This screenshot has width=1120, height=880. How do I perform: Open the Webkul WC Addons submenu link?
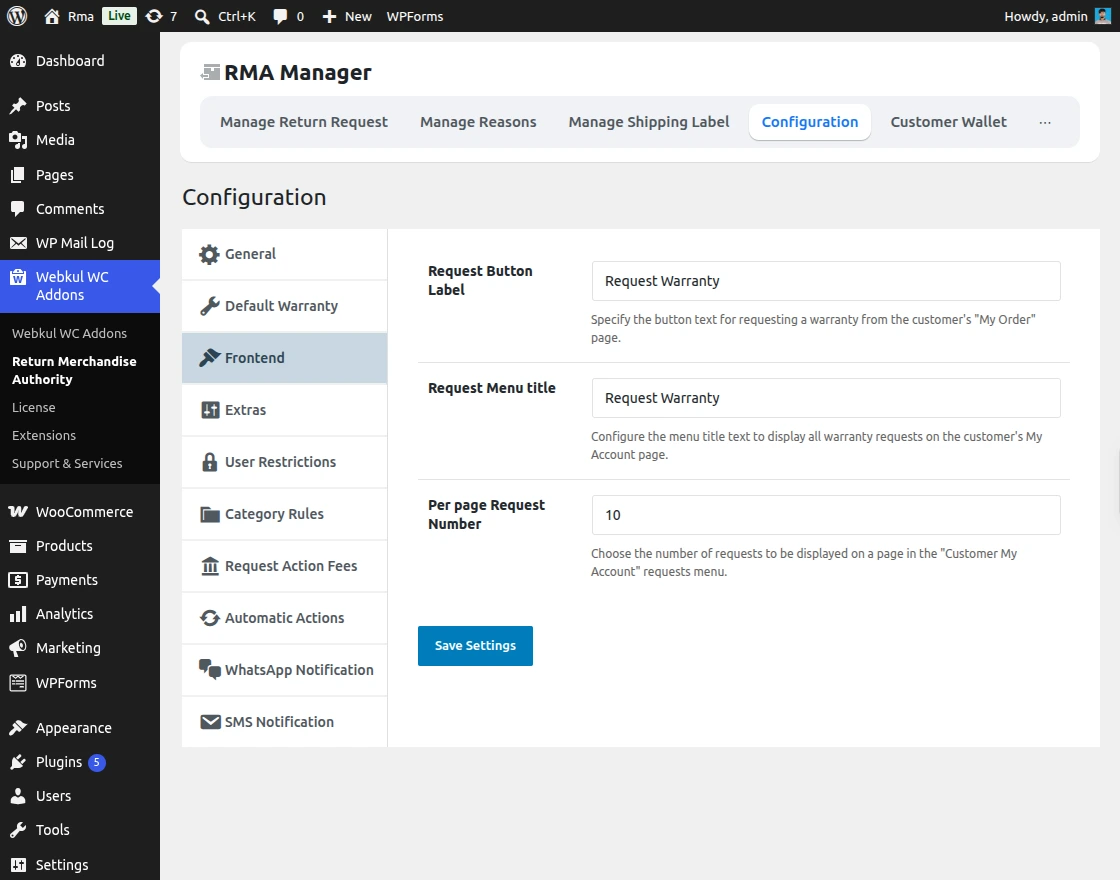(x=69, y=334)
